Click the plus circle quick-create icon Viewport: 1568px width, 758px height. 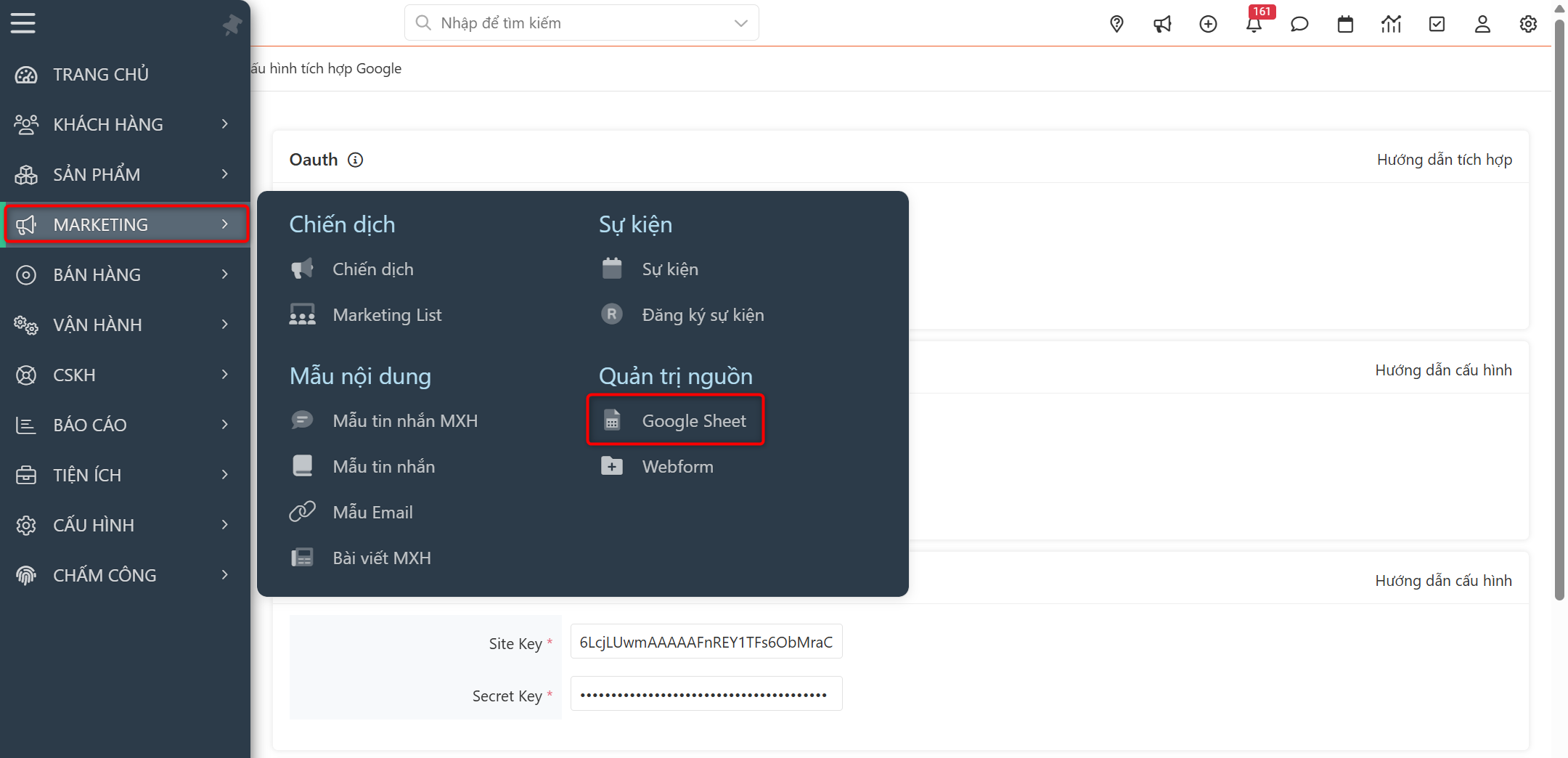tap(1209, 24)
